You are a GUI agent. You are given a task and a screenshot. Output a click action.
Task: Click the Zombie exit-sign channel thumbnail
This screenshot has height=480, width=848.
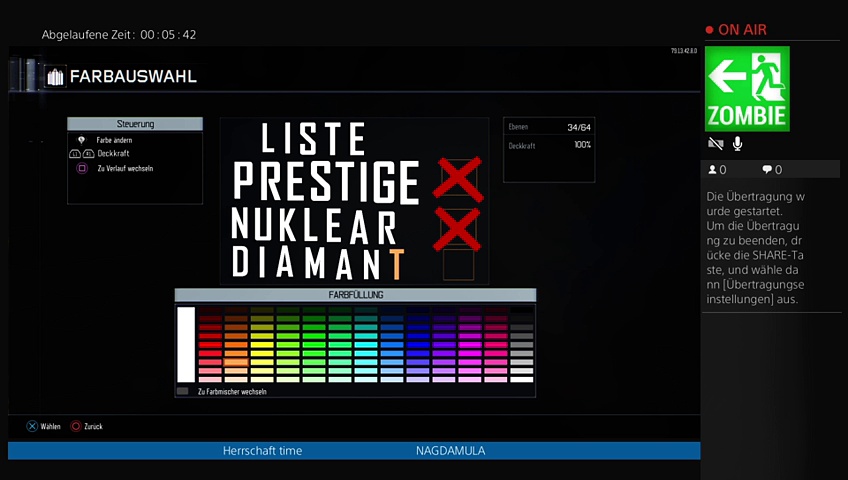point(747,88)
